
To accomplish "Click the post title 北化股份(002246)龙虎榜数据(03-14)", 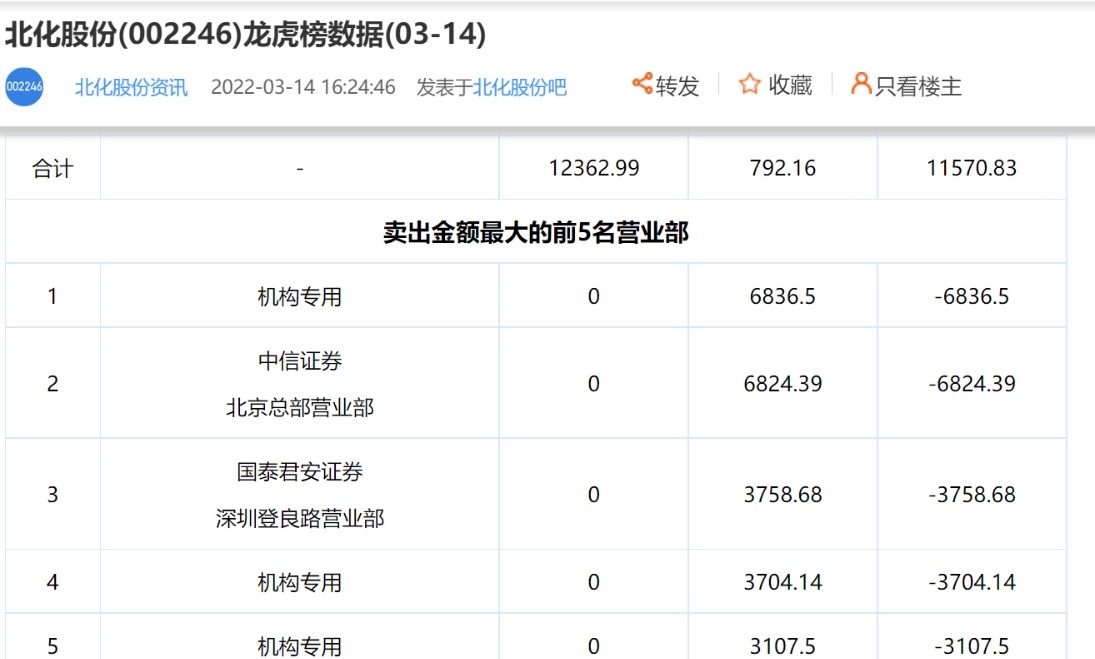I will tap(246, 34).
